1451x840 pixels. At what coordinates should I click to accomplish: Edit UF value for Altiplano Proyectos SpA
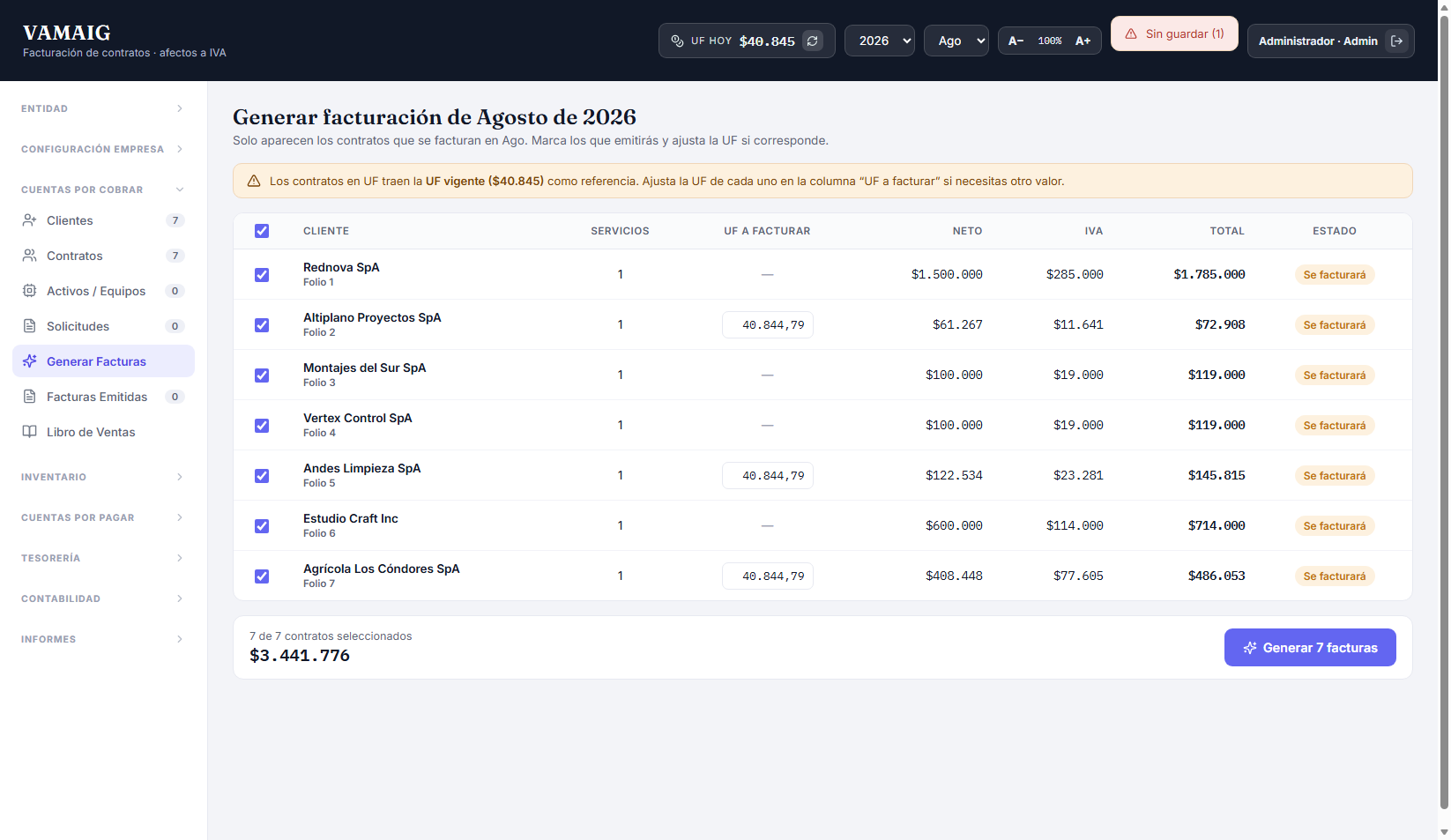[768, 325]
